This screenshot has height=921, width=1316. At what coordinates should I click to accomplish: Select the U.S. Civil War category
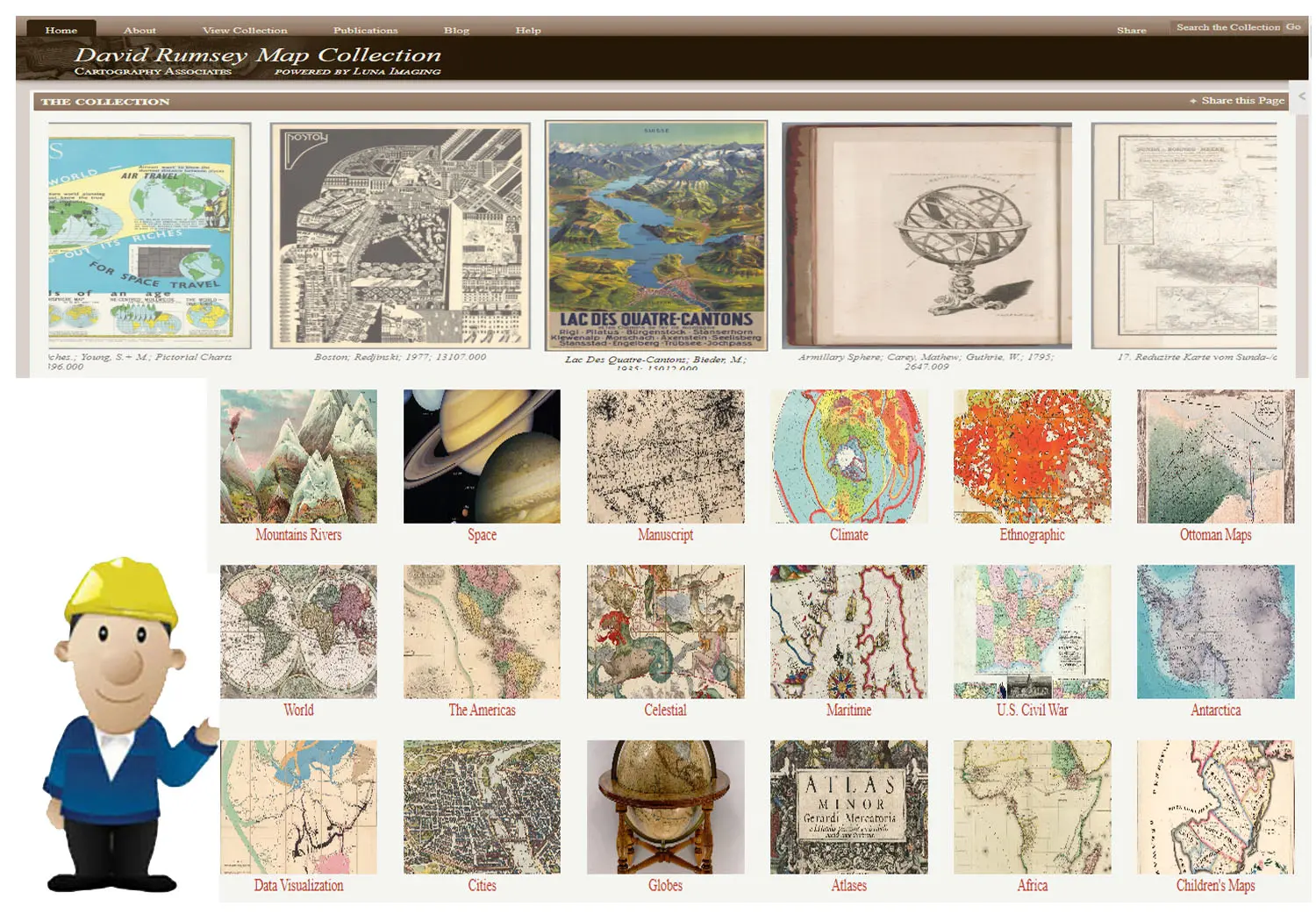(1031, 632)
